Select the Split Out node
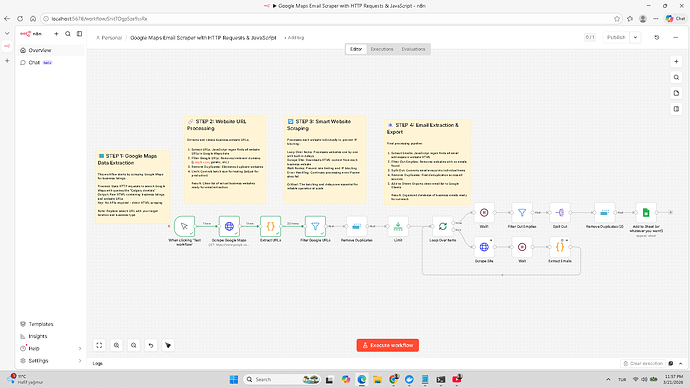 pyautogui.click(x=560, y=212)
